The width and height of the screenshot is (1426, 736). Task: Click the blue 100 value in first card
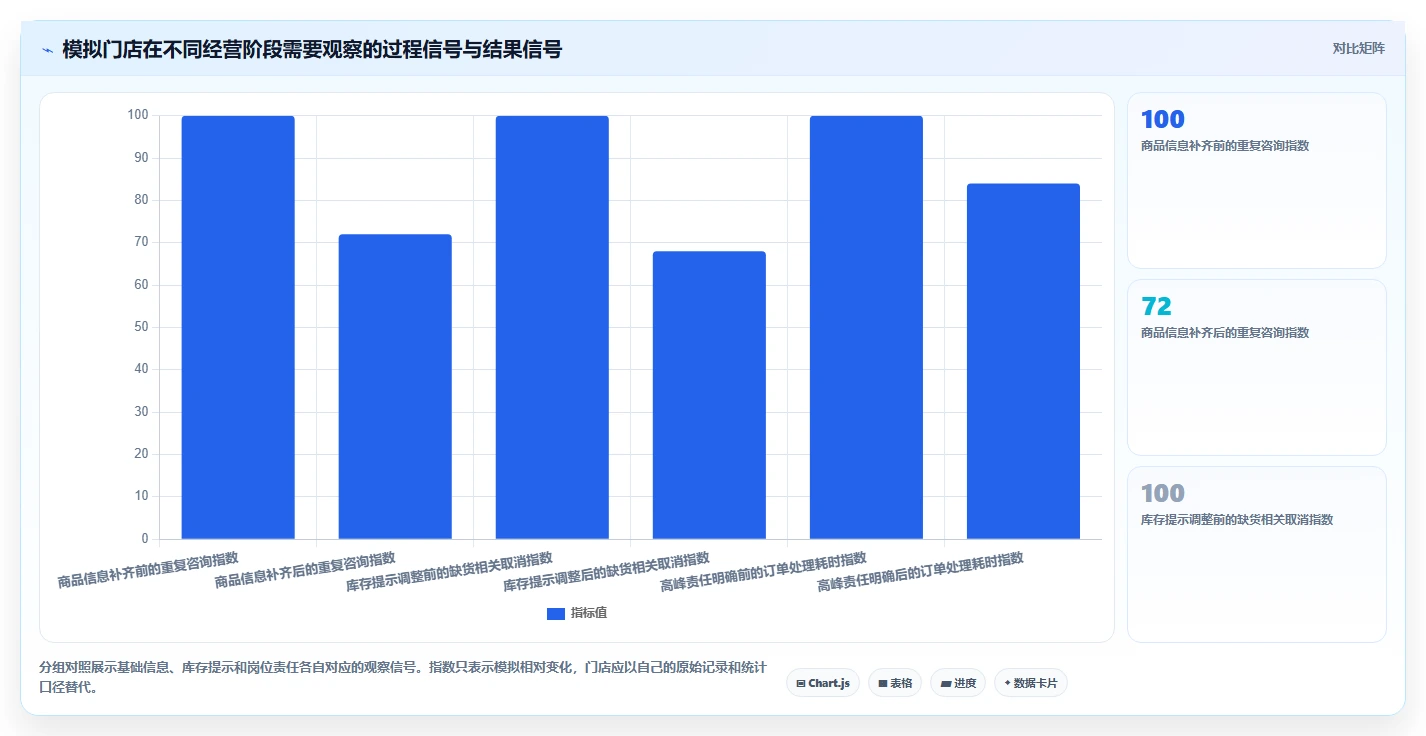[x=1162, y=120]
